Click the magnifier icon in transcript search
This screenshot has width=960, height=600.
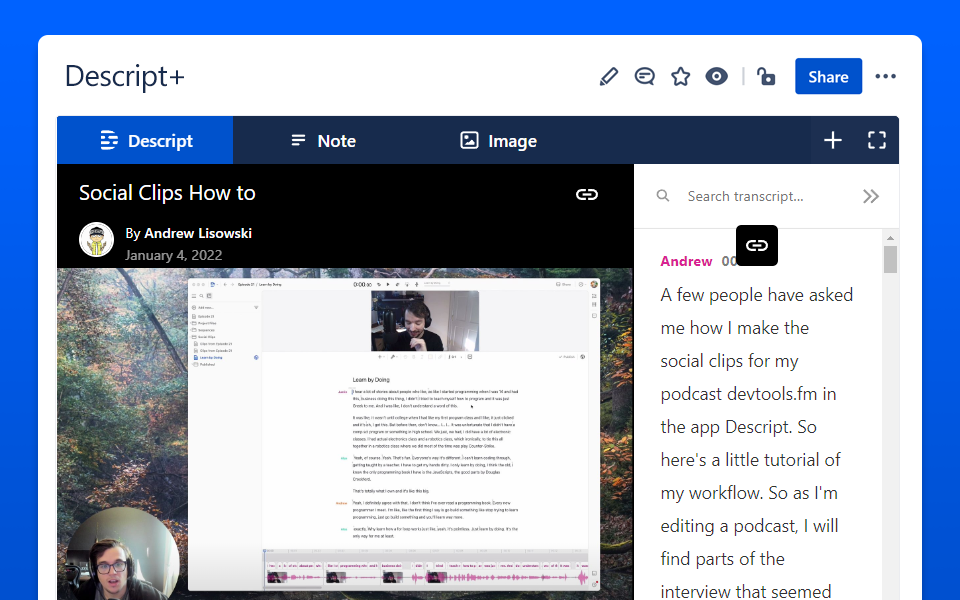click(663, 196)
